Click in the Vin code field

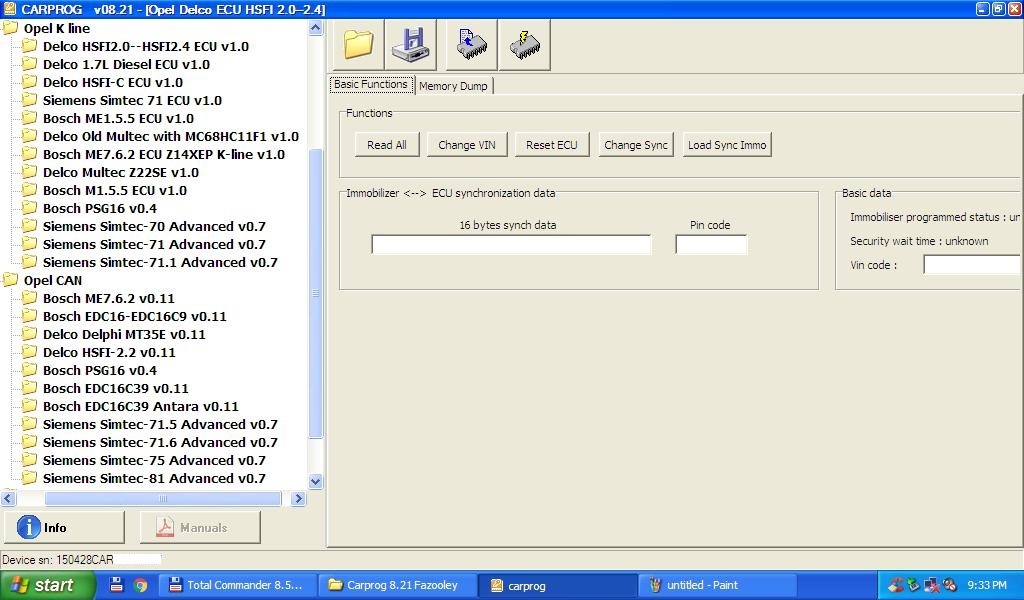[972, 265]
